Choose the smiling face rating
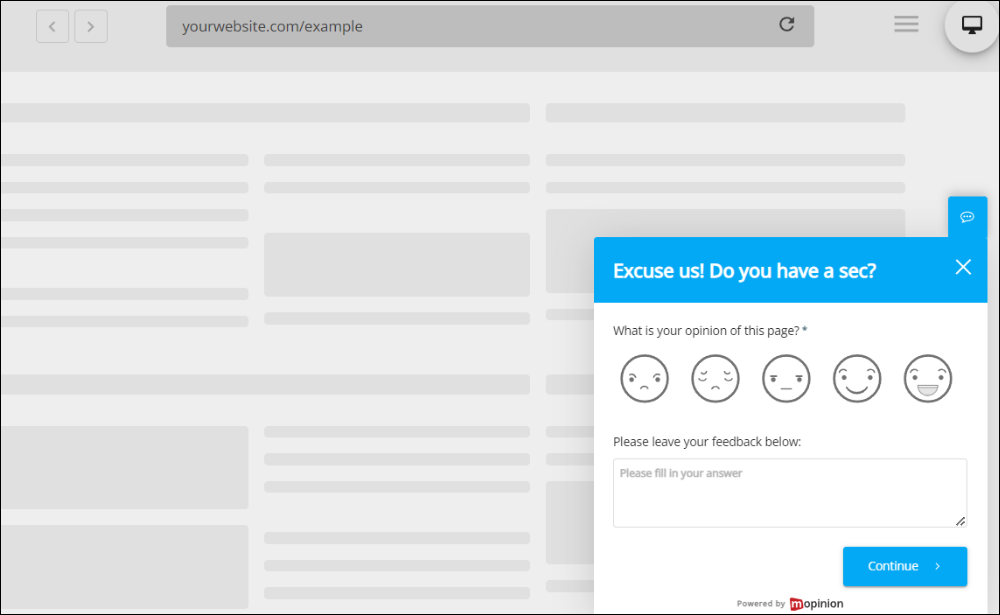This screenshot has width=1000, height=615. [x=857, y=378]
